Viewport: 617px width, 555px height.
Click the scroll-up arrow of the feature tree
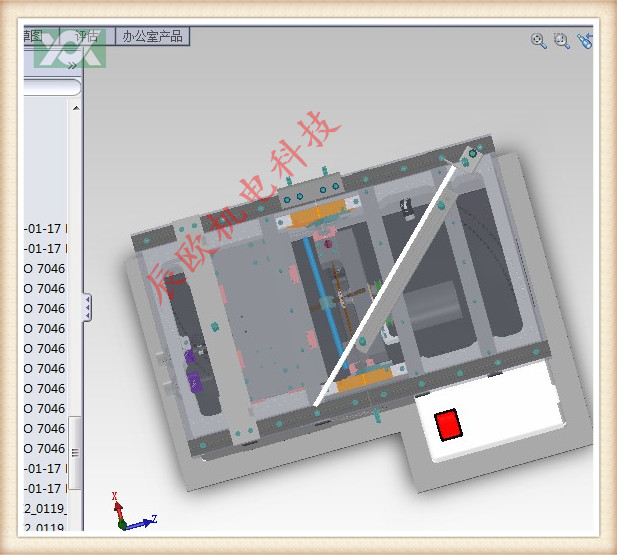[76, 108]
